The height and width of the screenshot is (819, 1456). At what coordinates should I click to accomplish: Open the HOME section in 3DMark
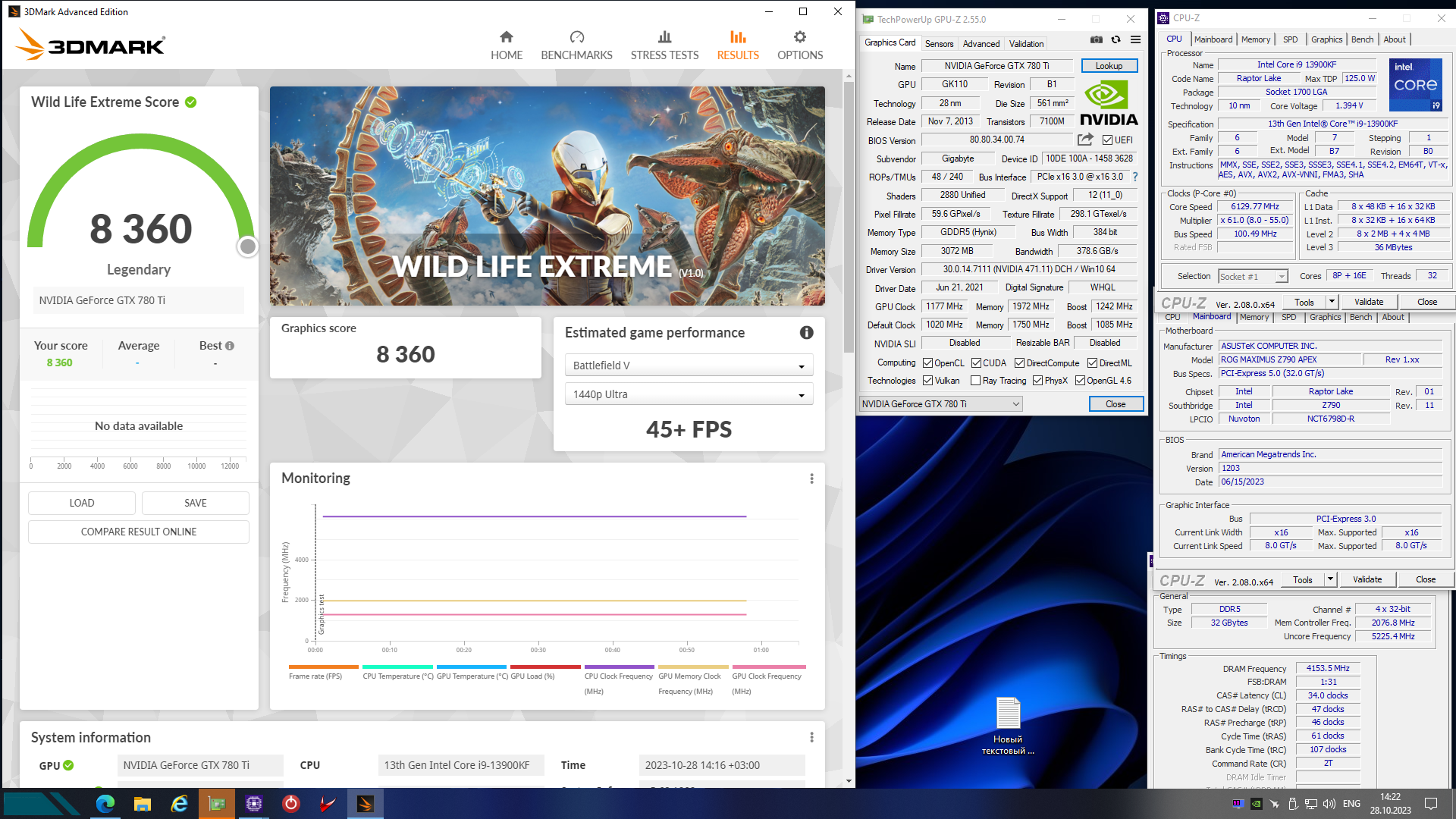506,45
